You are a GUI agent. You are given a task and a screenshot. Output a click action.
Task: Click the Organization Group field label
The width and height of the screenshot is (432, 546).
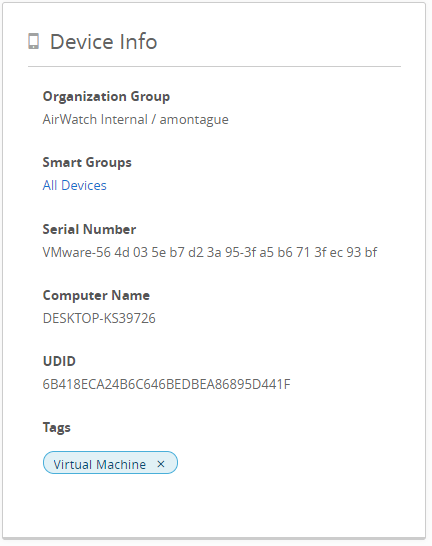106,96
